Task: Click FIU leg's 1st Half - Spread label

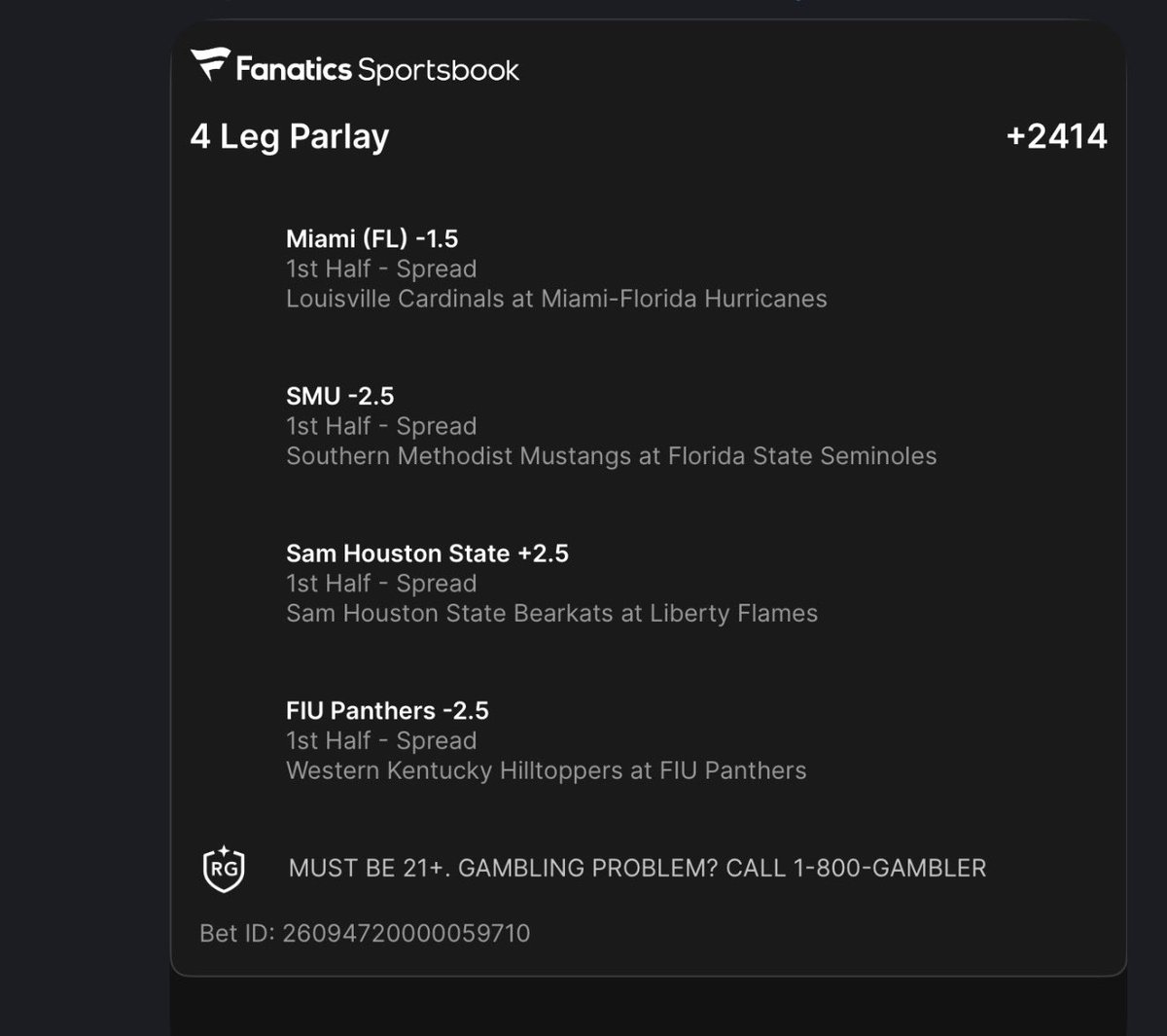Action: point(381,741)
